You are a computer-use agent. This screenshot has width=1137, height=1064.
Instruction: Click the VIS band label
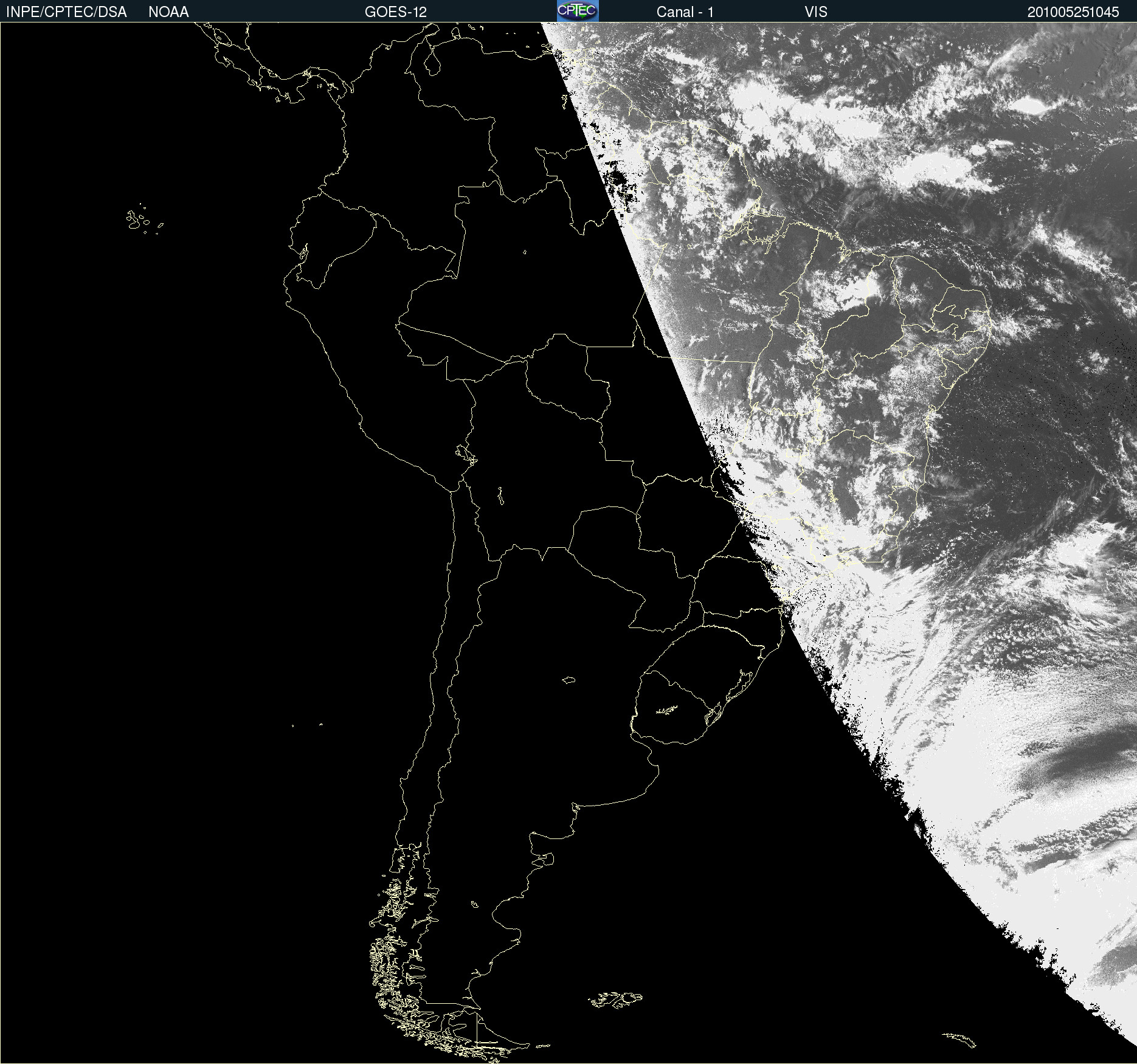point(816,12)
